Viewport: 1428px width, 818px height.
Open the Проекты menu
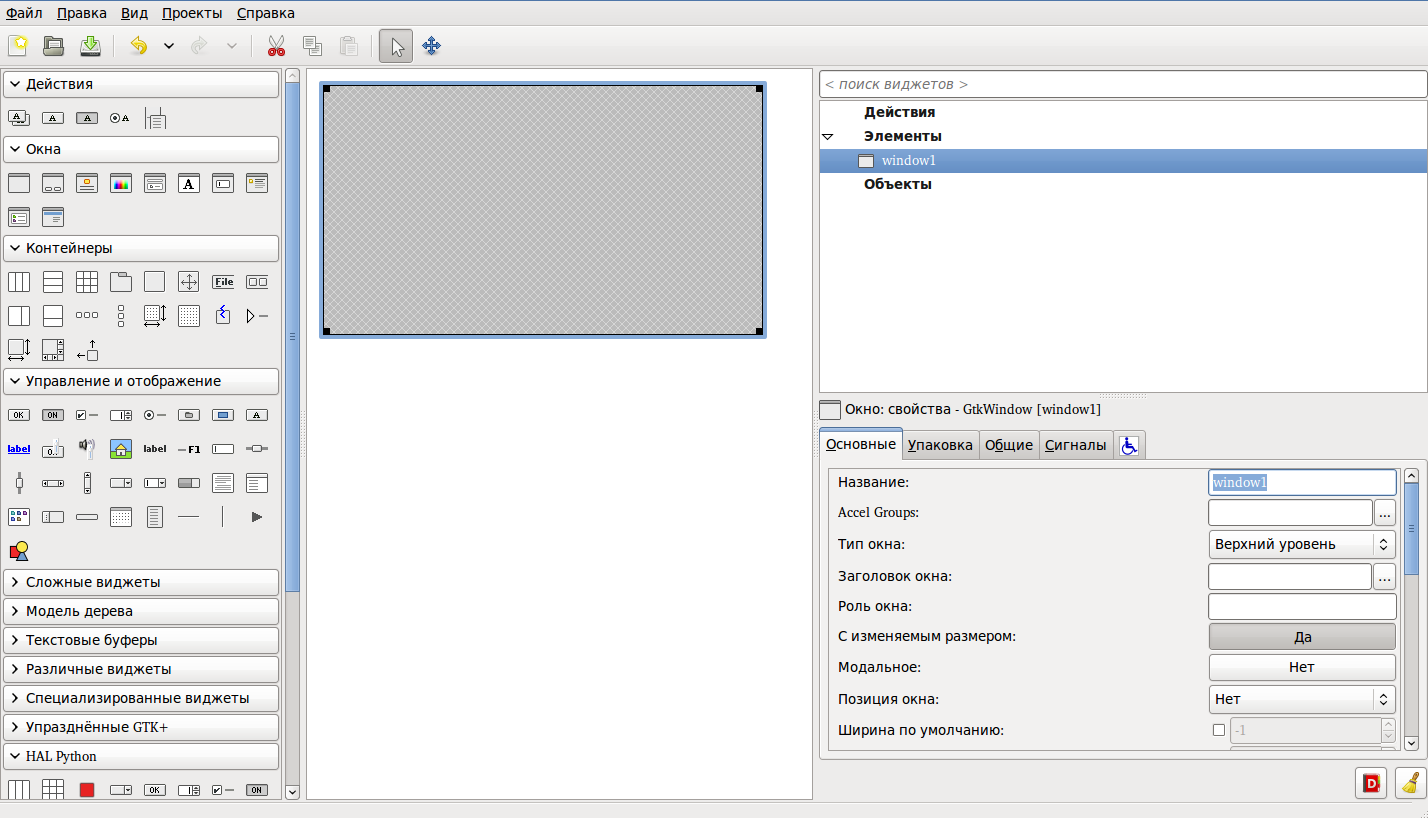(192, 13)
